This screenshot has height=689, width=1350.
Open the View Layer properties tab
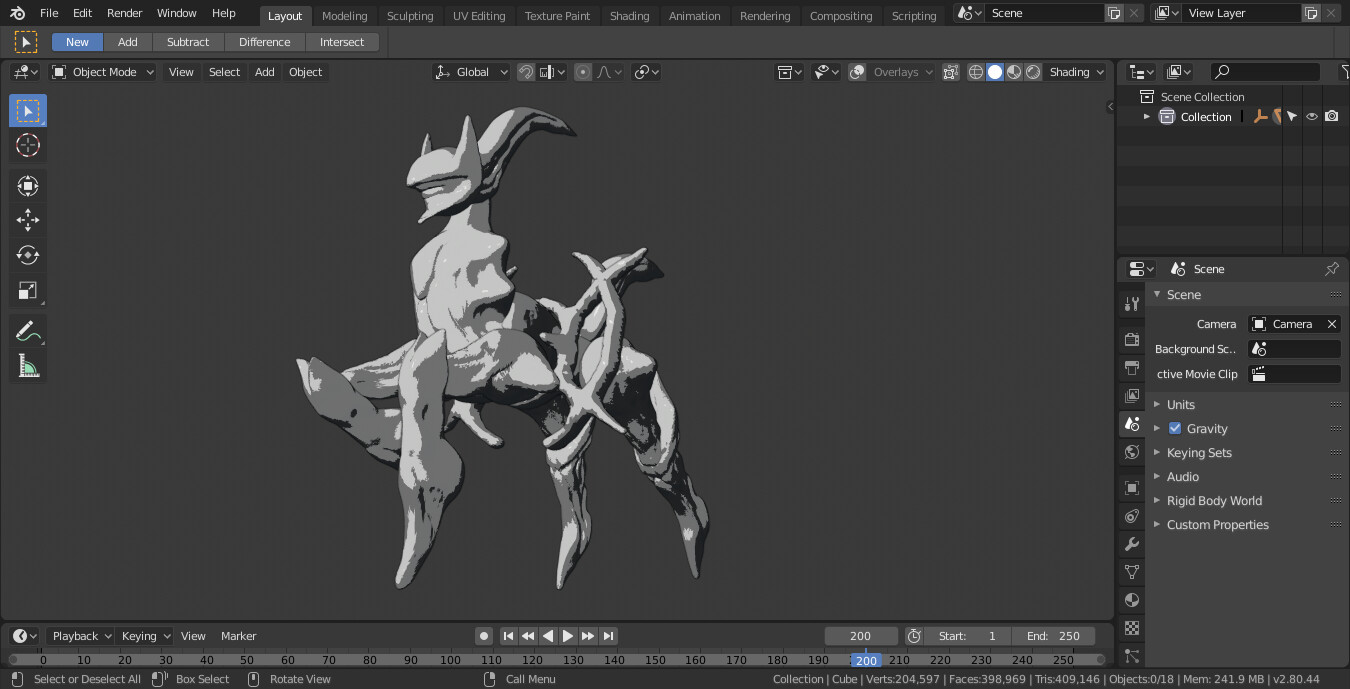coord(1132,396)
